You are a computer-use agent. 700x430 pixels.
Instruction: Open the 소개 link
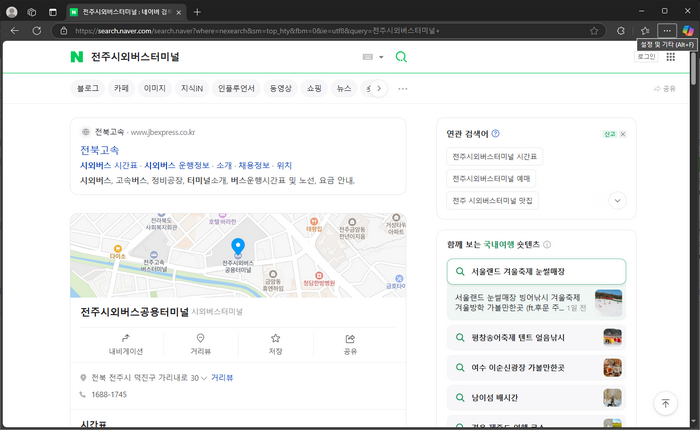pyautogui.click(x=224, y=165)
